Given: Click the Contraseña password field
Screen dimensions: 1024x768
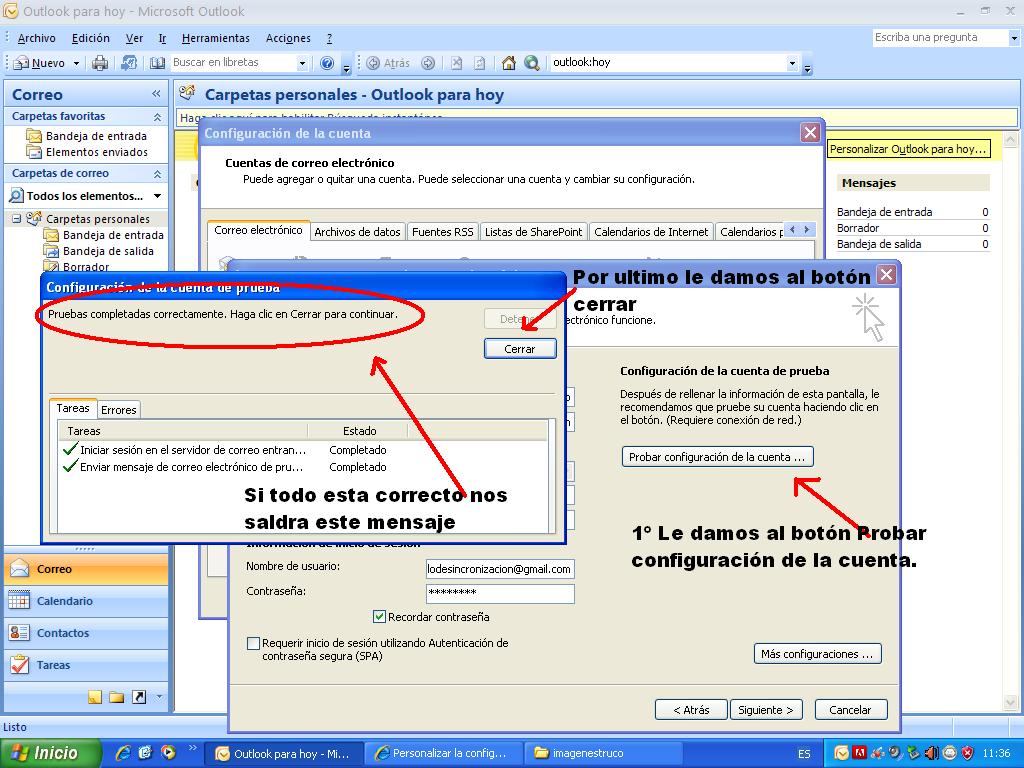Looking at the screenshot, I should point(500,593).
